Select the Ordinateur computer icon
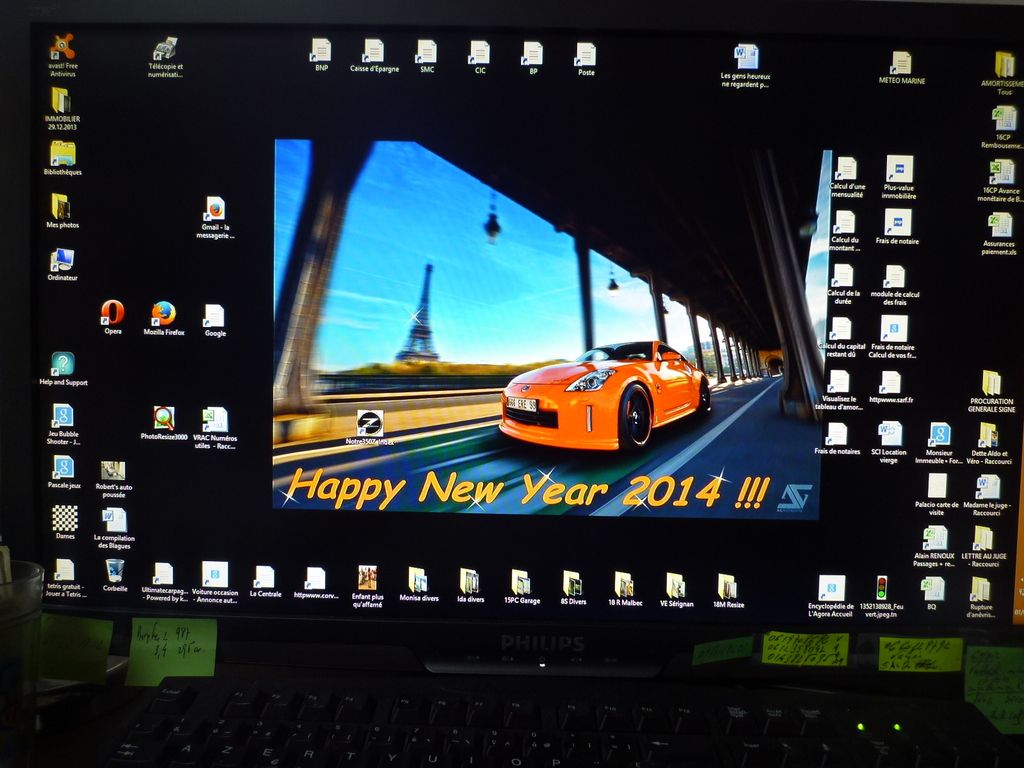This screenshot has height=768, width=1024. pos(62,260)
